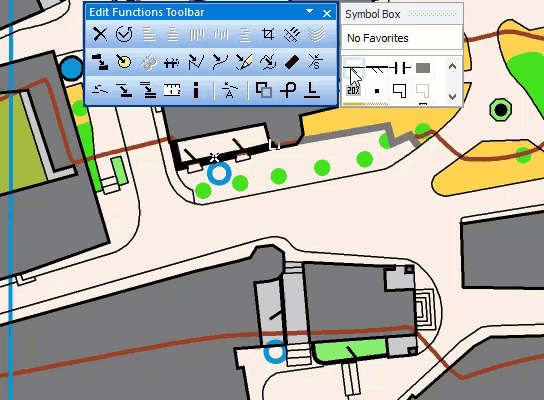The image size is (544, 400).
Task: Click the Delete (X) icon in Edit Functions Toolbar
Action: click(100, 34)
